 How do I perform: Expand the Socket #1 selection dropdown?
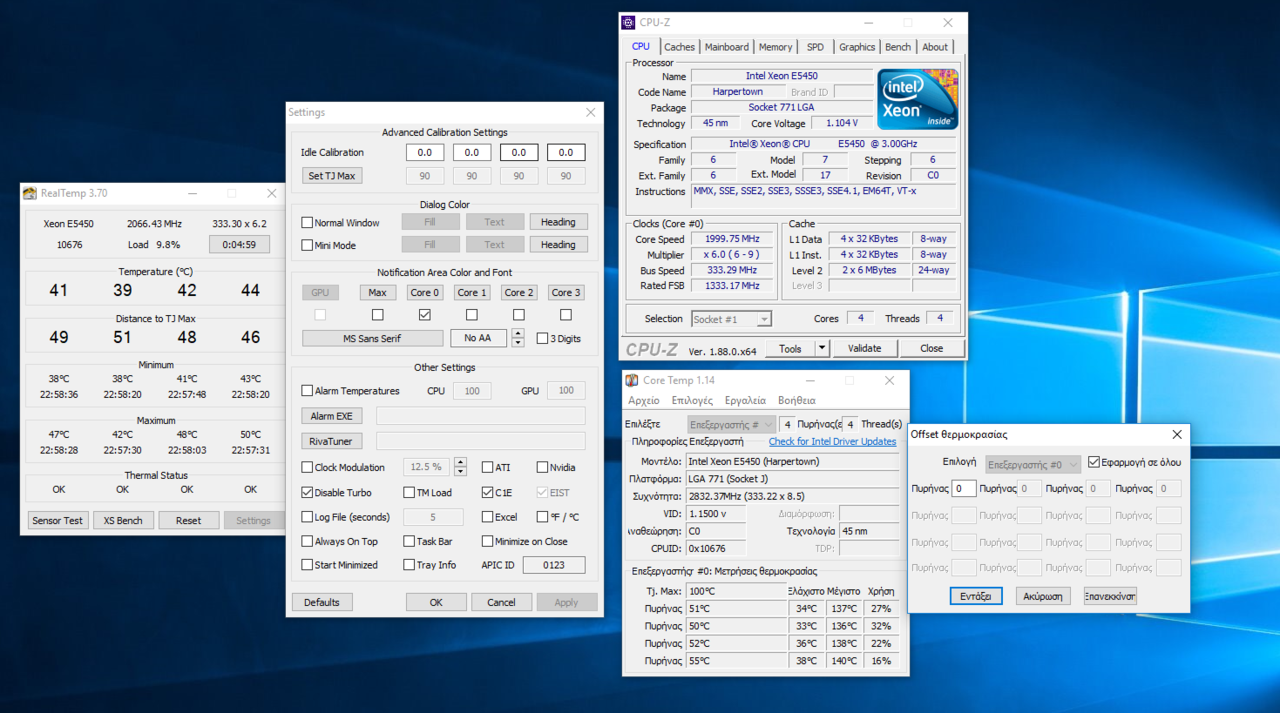point(764,319)
